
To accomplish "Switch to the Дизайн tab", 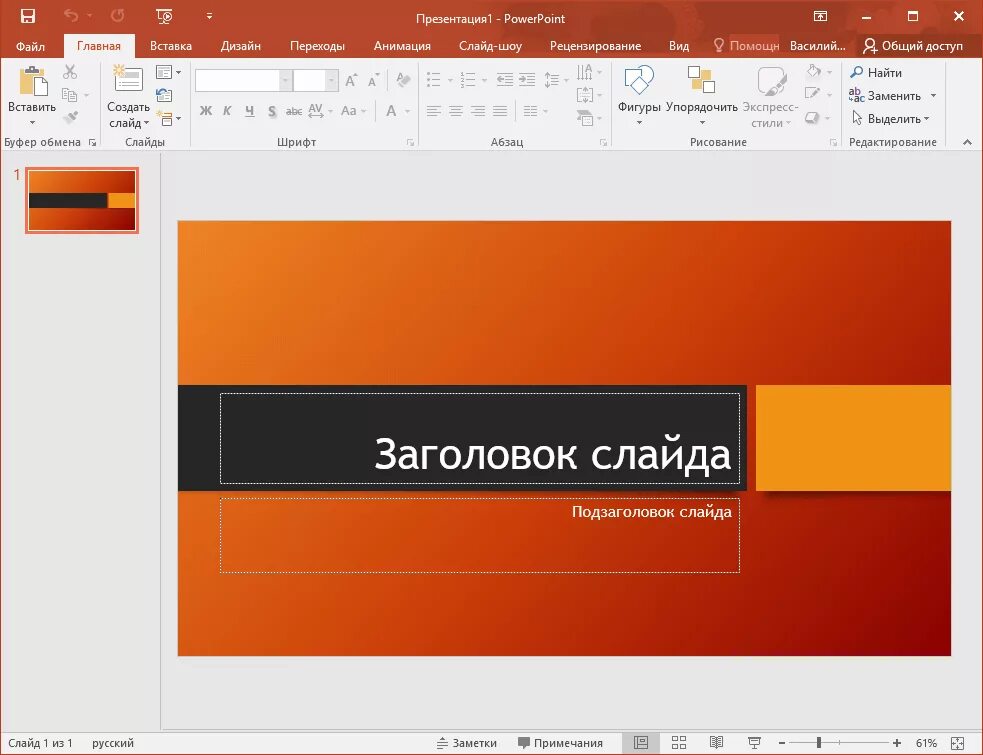I will pos(241,46).
